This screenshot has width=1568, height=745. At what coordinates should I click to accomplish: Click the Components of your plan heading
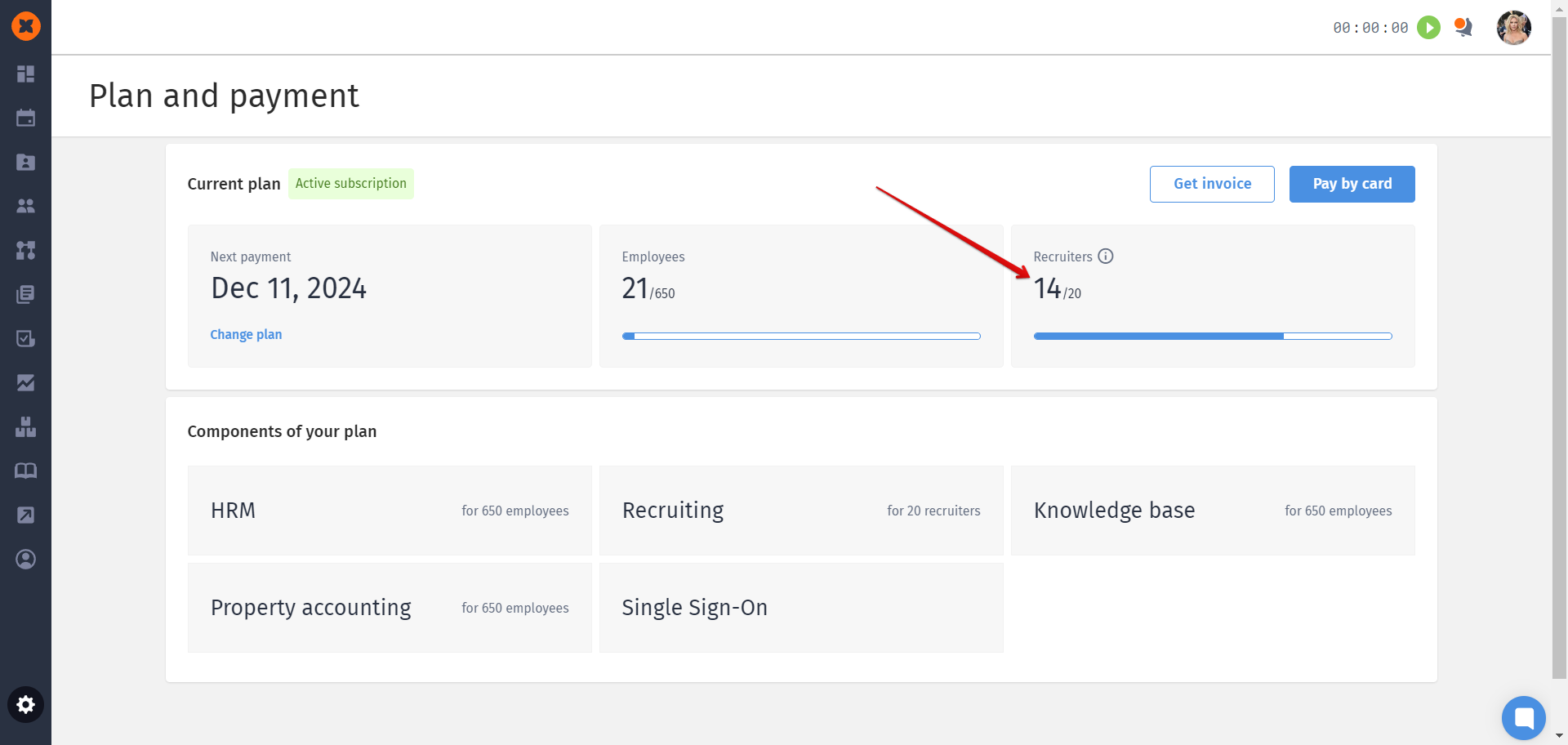[282, 431]
